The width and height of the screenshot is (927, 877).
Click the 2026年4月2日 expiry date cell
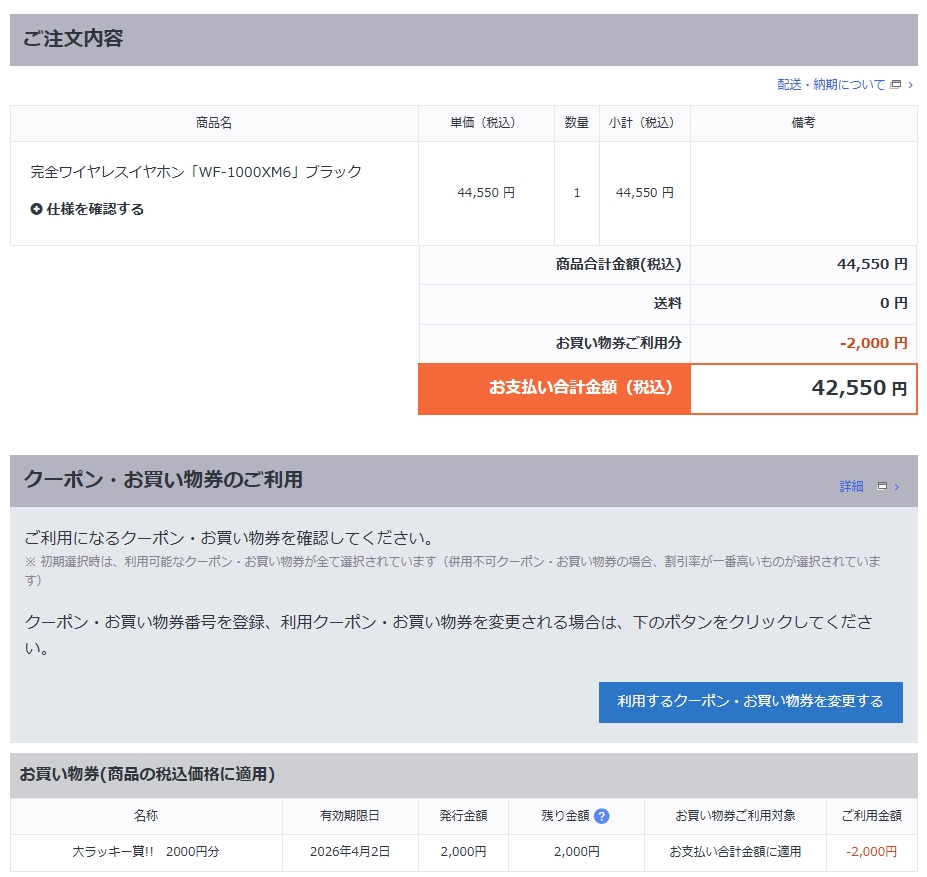pos(350,852)
